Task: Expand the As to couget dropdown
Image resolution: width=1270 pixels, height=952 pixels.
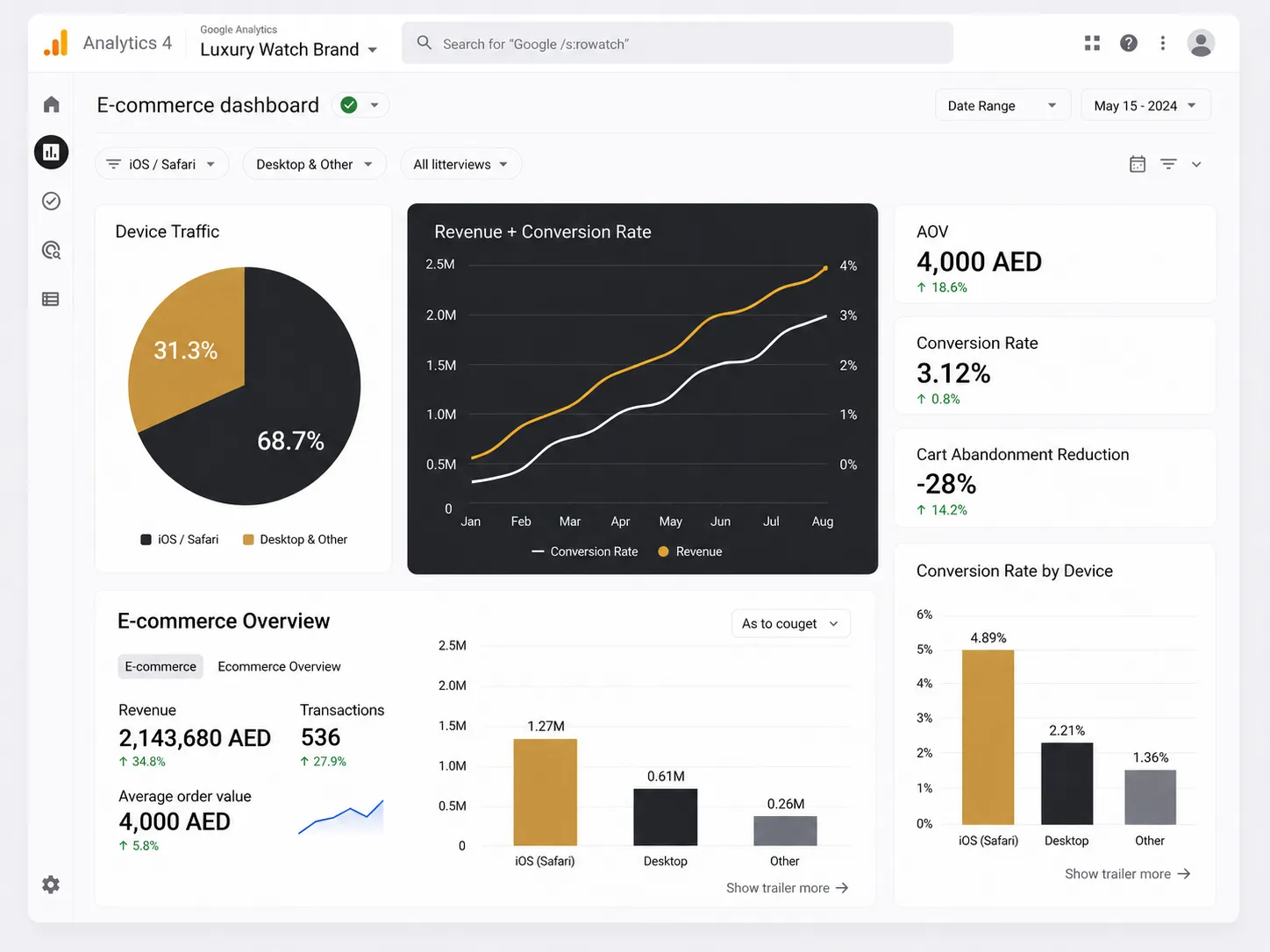Action: click(790, 623)
